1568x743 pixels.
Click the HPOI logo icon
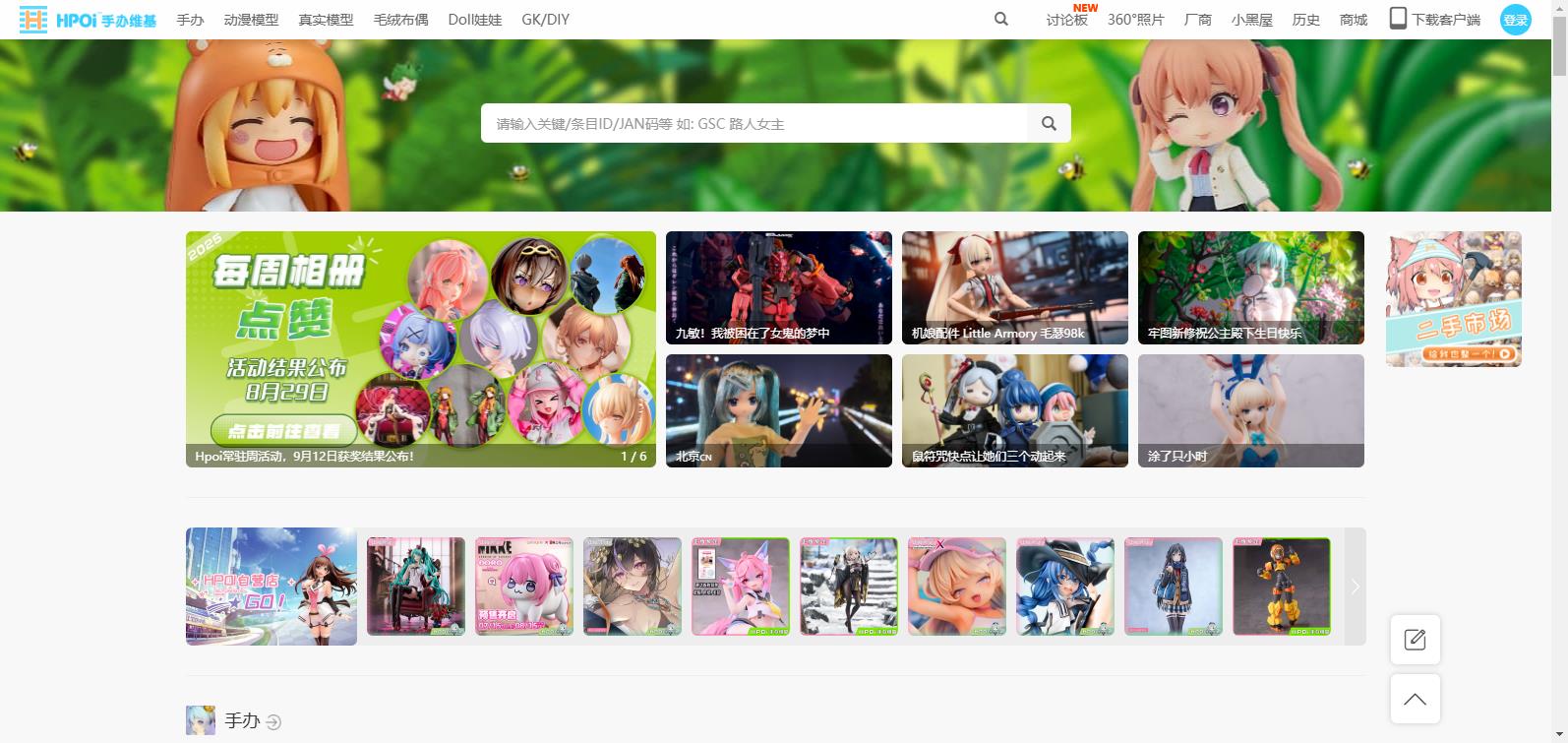pos(33,20)
